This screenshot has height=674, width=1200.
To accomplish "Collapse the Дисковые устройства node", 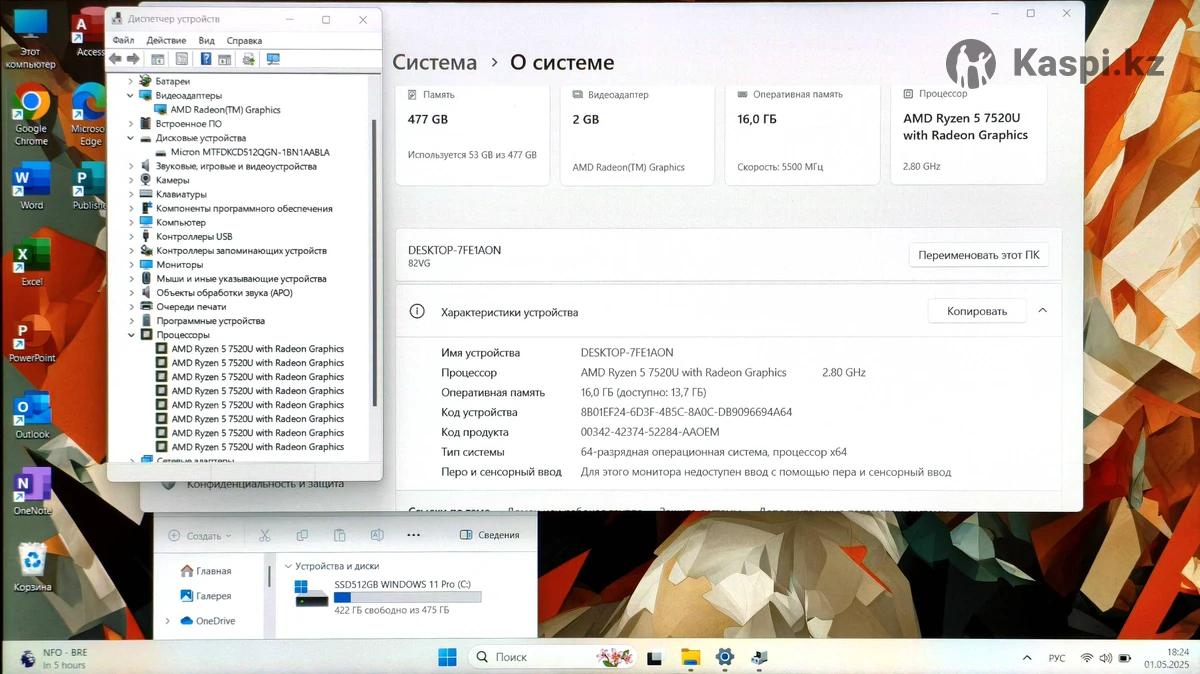I will [131, 138].
